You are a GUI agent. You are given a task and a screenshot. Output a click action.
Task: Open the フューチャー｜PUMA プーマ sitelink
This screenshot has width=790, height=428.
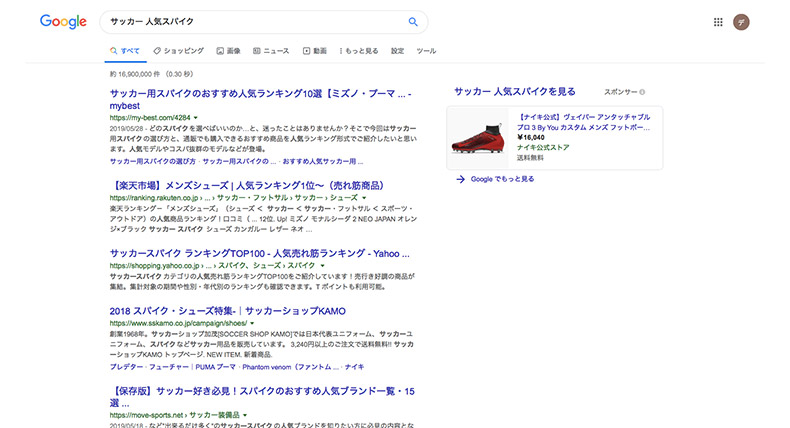(192, 367)
